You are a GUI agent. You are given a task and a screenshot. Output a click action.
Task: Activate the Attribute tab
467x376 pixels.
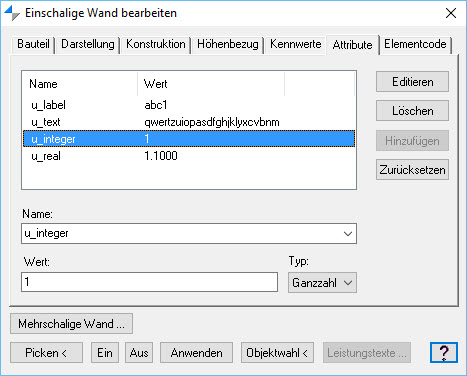tap(352, 45)
